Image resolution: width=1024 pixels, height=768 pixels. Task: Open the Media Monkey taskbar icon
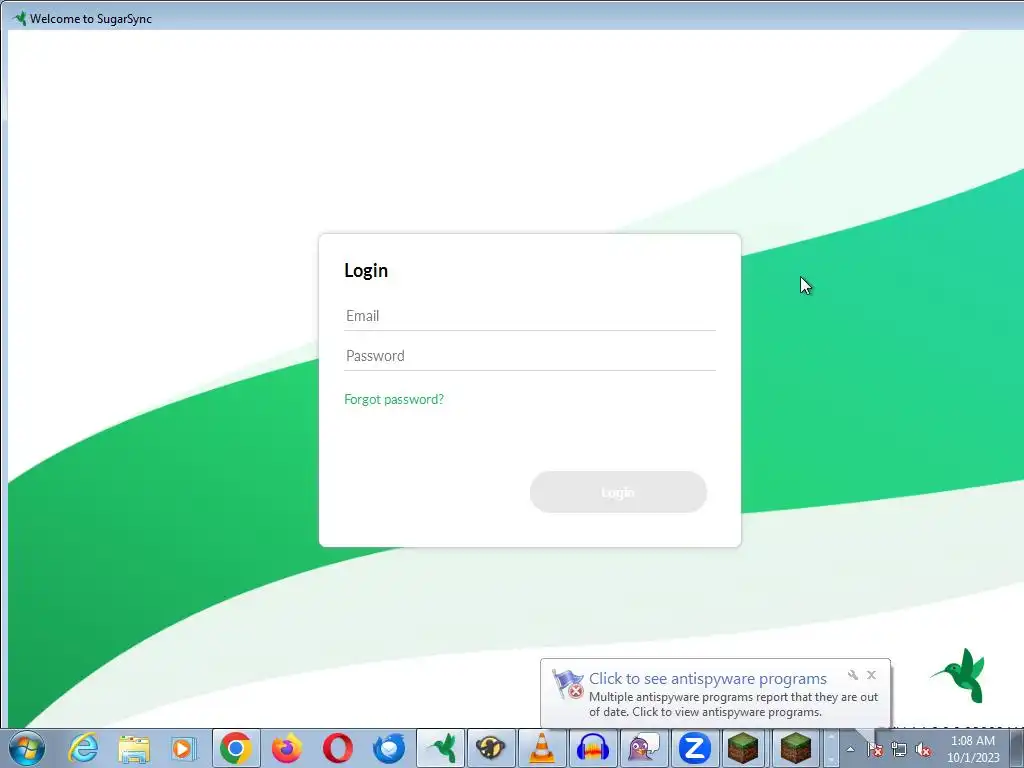(x=491, y=748)
